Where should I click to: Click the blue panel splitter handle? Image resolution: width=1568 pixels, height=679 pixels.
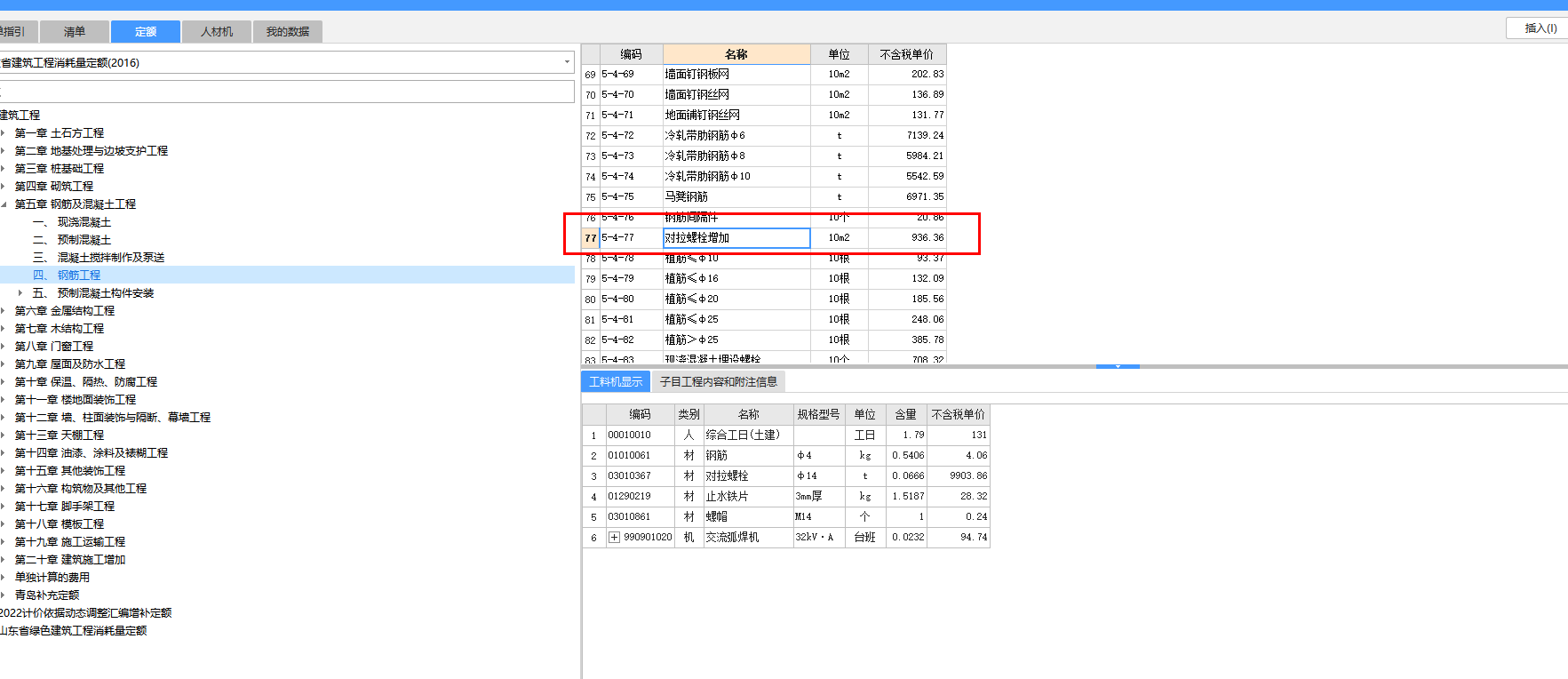click(1118, 366)
